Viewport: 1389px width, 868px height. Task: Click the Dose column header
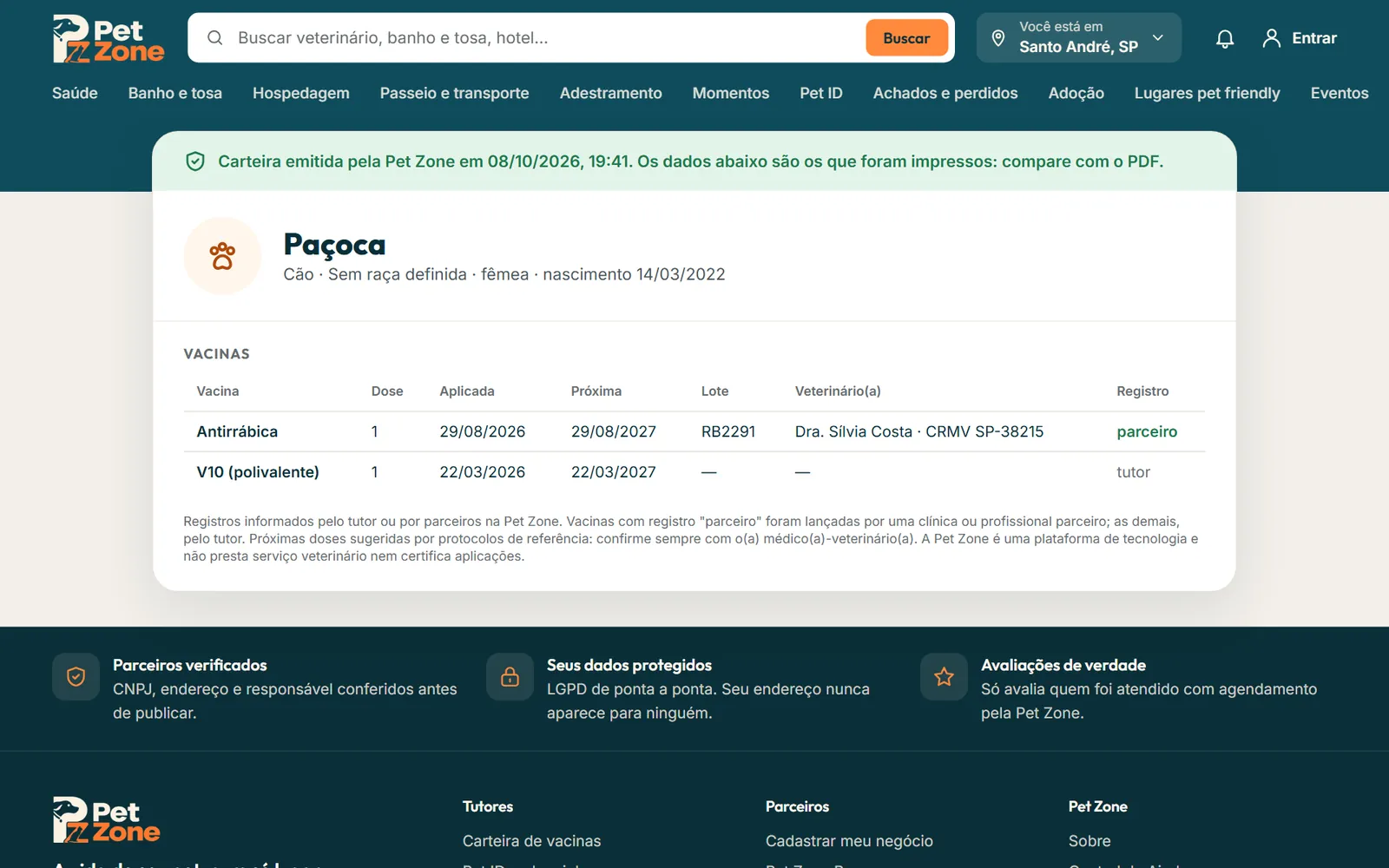(387, 391)
